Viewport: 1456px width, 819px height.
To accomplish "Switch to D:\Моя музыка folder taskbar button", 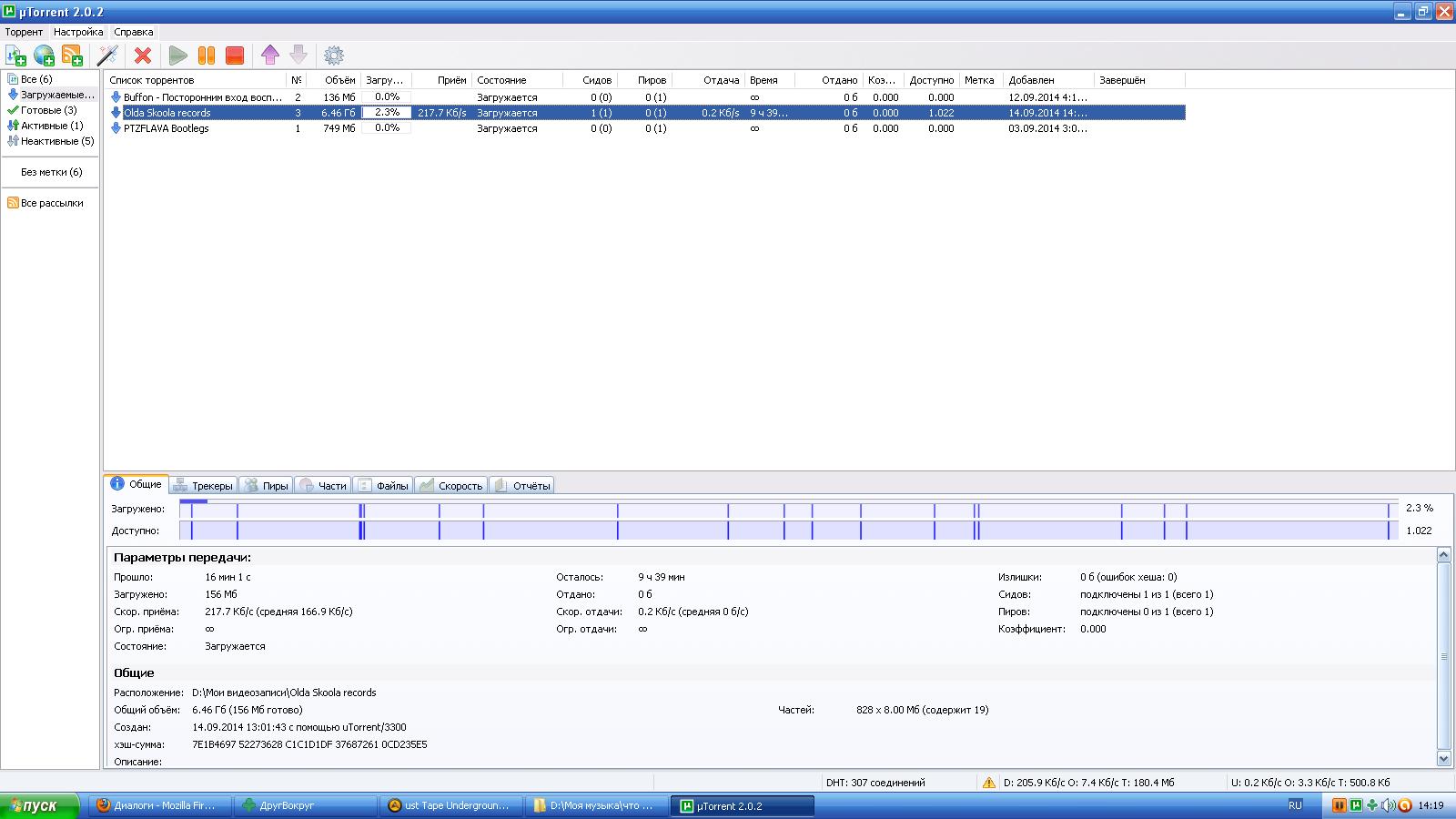I will (x=597, y=805).
